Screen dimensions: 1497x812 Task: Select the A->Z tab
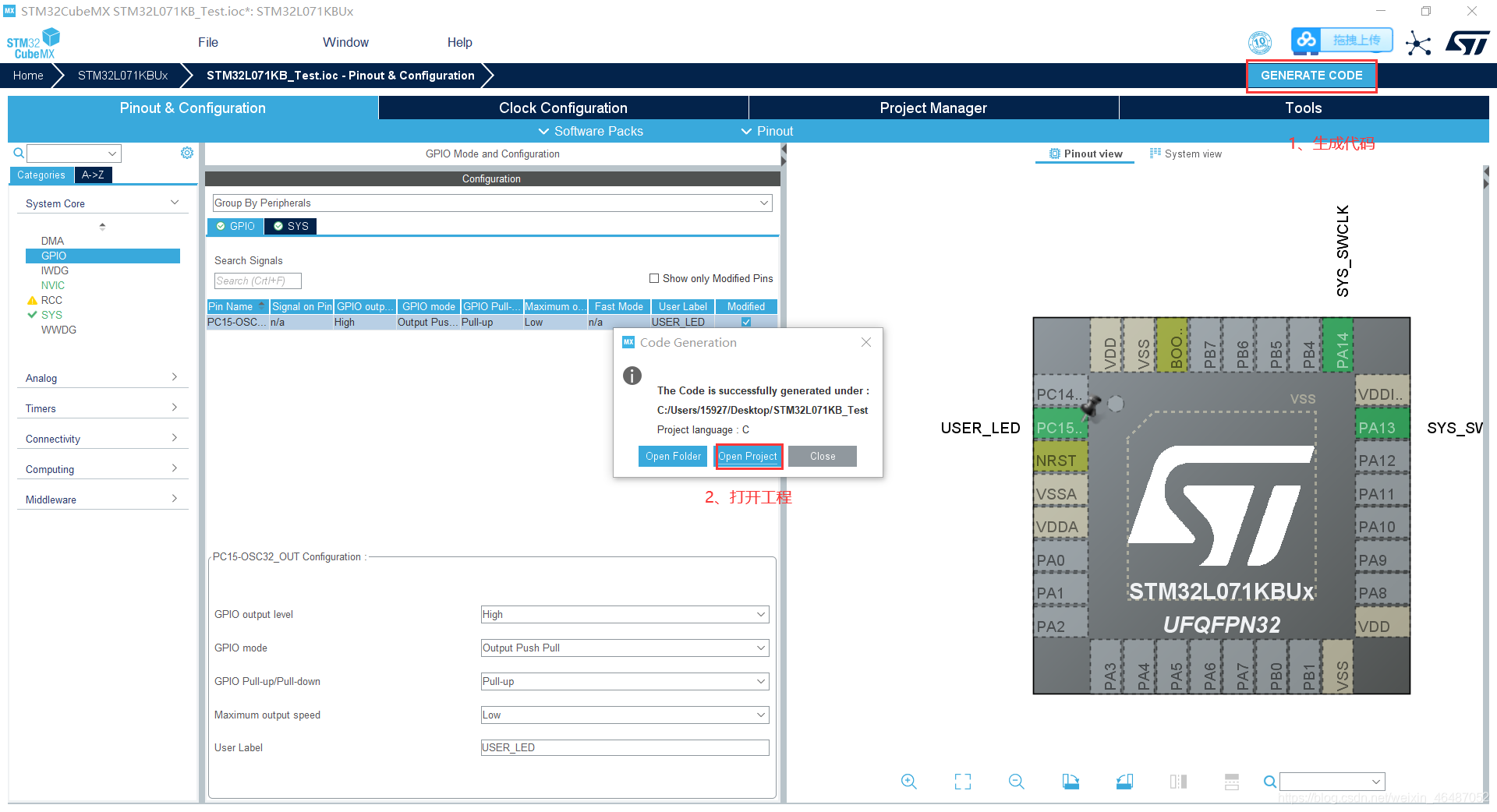(93, 175)
